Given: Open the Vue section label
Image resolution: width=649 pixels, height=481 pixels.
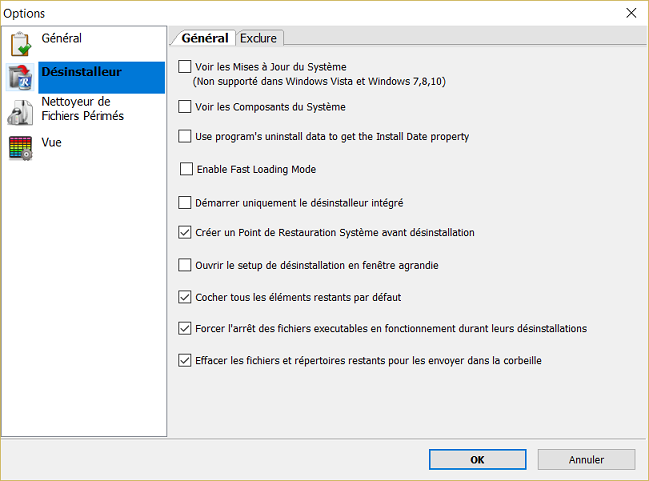Looking at the screenshot, I should 52,143.
